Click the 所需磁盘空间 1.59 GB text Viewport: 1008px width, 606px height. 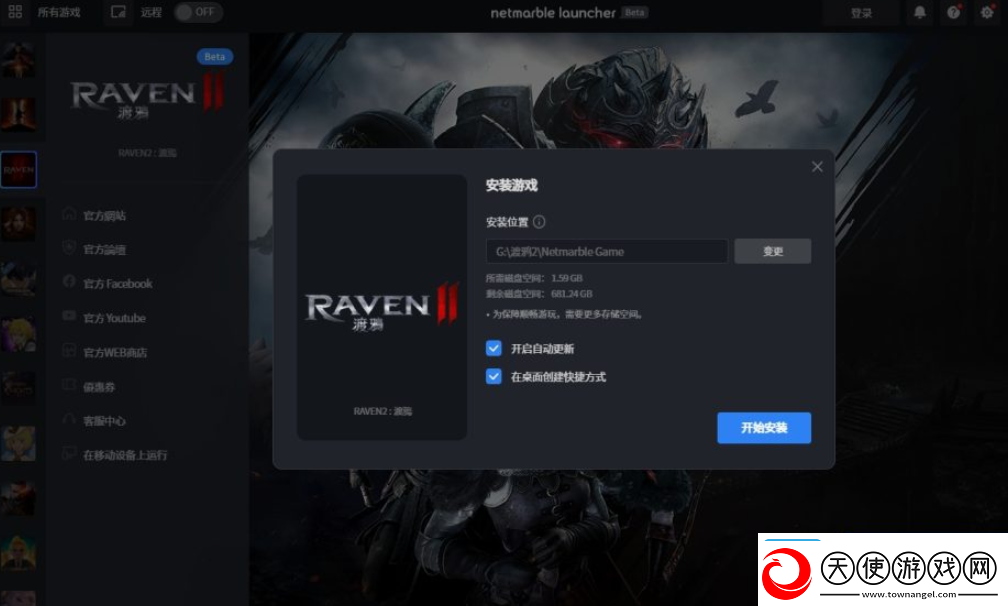pos(534,278)
